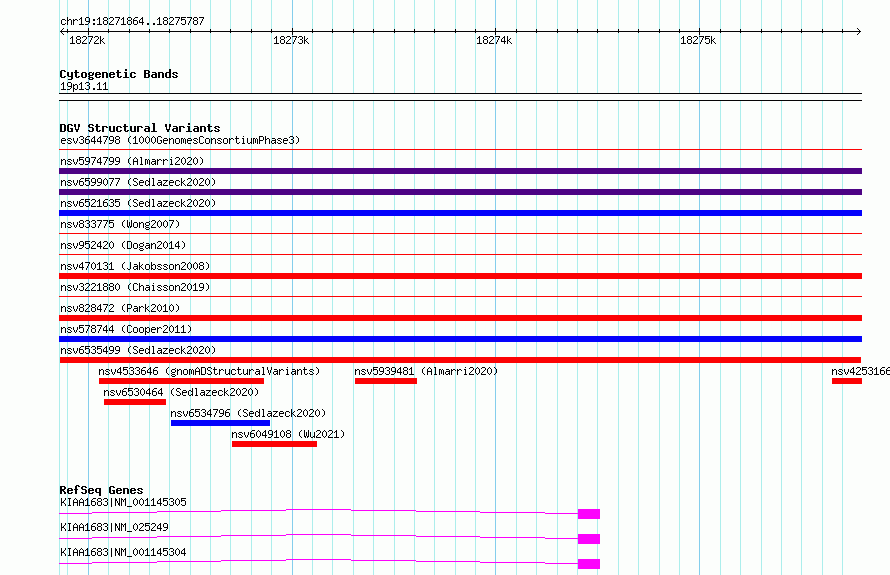Click the partially visible nsv4253166 label
This screenshot has height=575, width=890.
coord(860,371)
